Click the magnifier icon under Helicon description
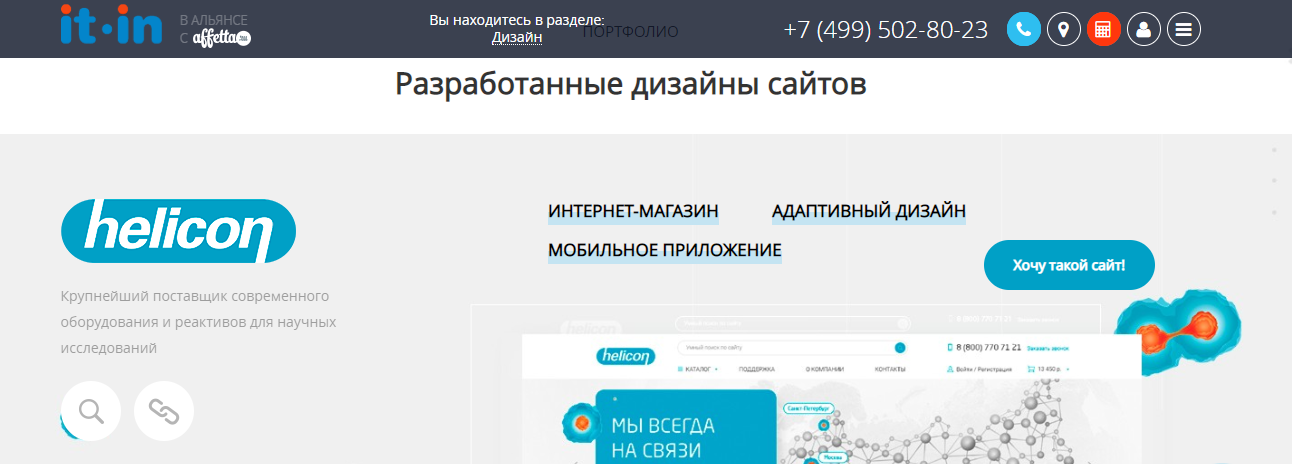Screen dimensions: 1292x464 (x=91, y=411)
